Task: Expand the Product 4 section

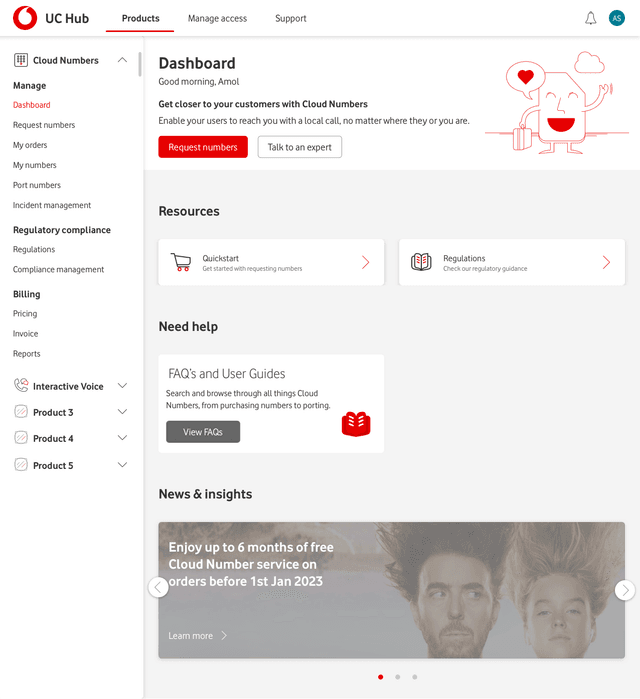Action: point(122,438)
